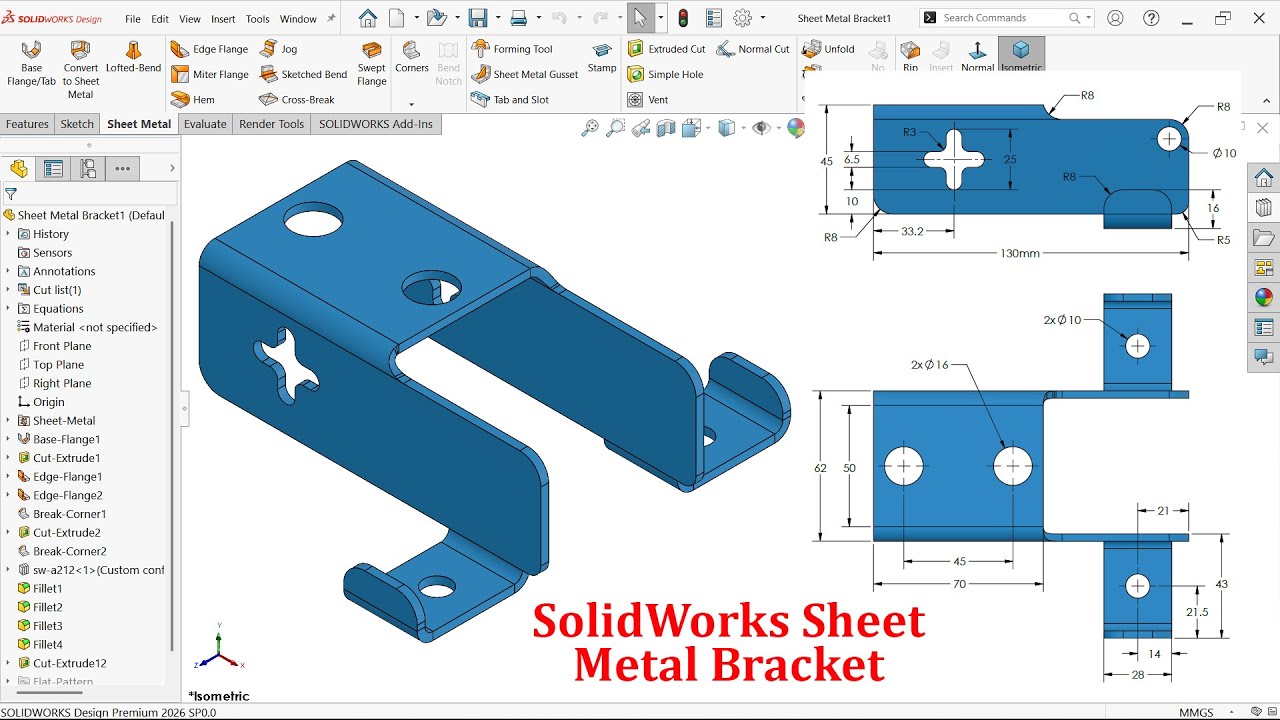Viewport: 1280px width, 720px height.
Task: Click MMGS units in status bar
Action: point(1196,713)
